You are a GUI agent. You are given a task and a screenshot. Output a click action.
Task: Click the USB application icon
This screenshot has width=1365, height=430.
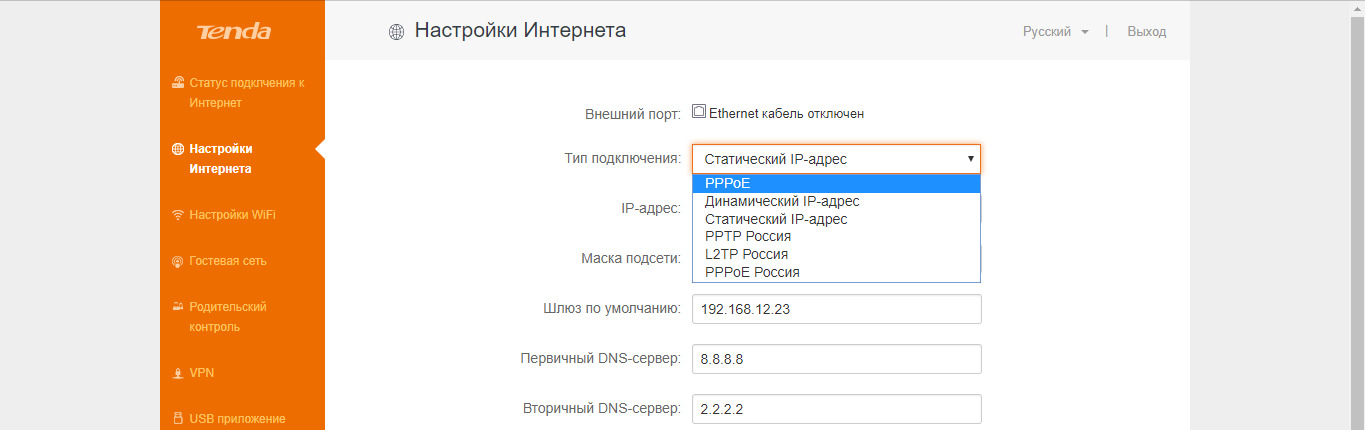point(177,419)
